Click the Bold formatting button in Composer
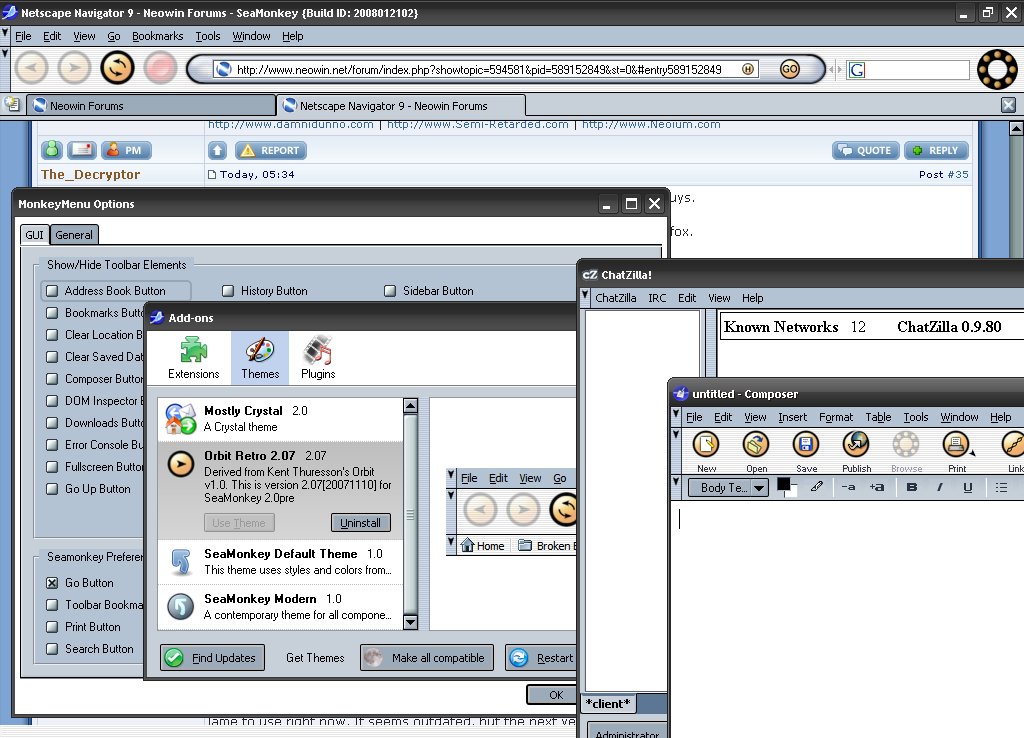This screenshot has width=1024, height=738. point(911,487)
